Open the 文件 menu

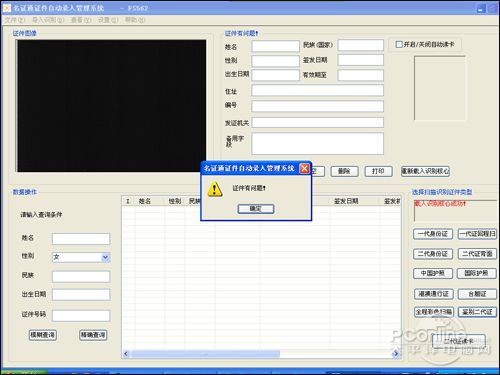pos(15,20)
